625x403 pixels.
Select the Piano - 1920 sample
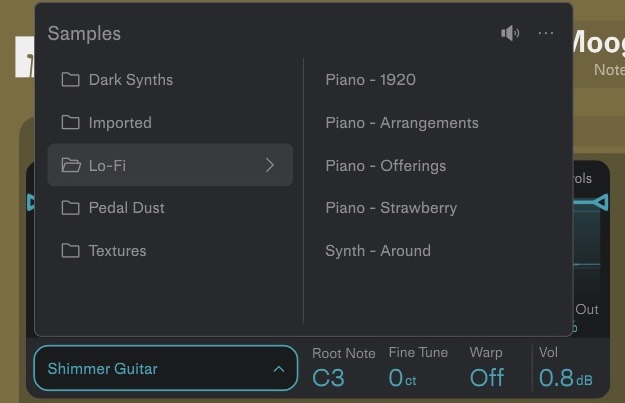point(370,80)
